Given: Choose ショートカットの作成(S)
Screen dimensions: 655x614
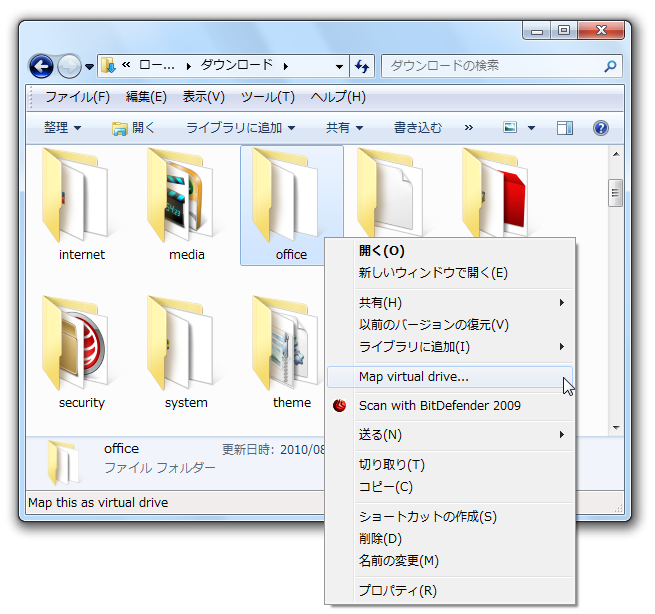Looking at the screenshot, I should tap(450, 517).
